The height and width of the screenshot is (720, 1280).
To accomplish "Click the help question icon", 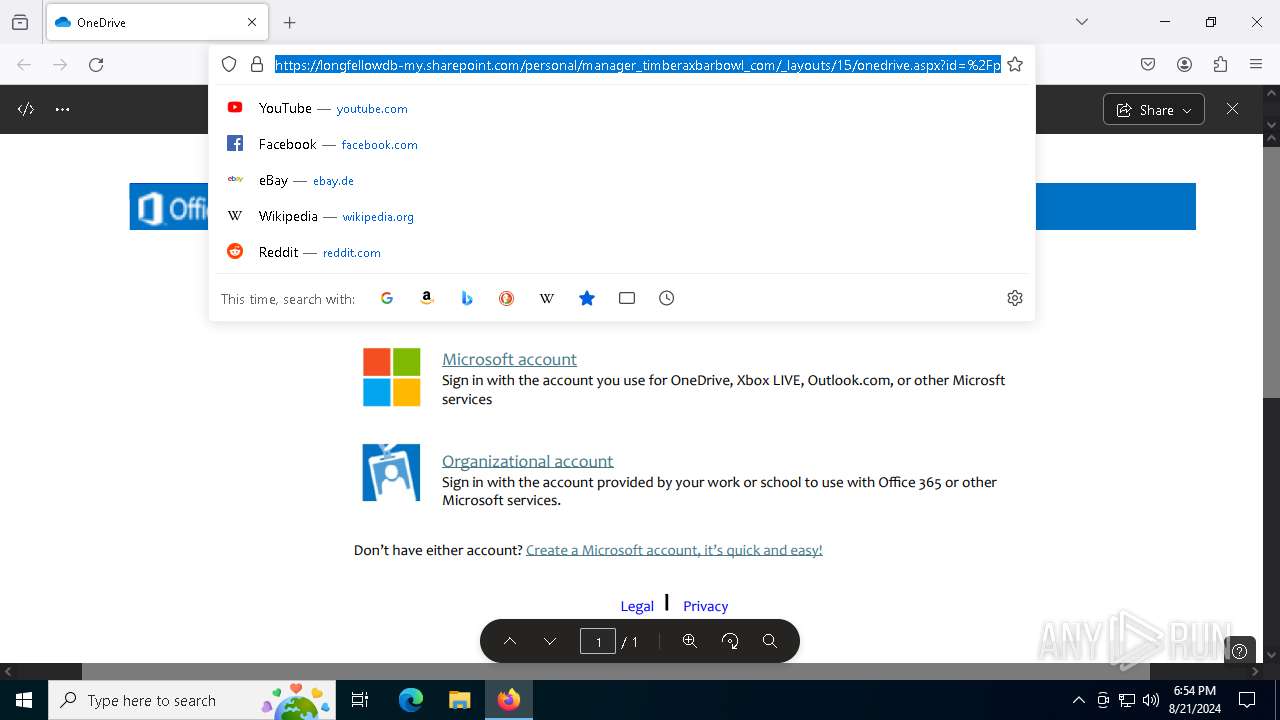I will (x=1240, y=652).
